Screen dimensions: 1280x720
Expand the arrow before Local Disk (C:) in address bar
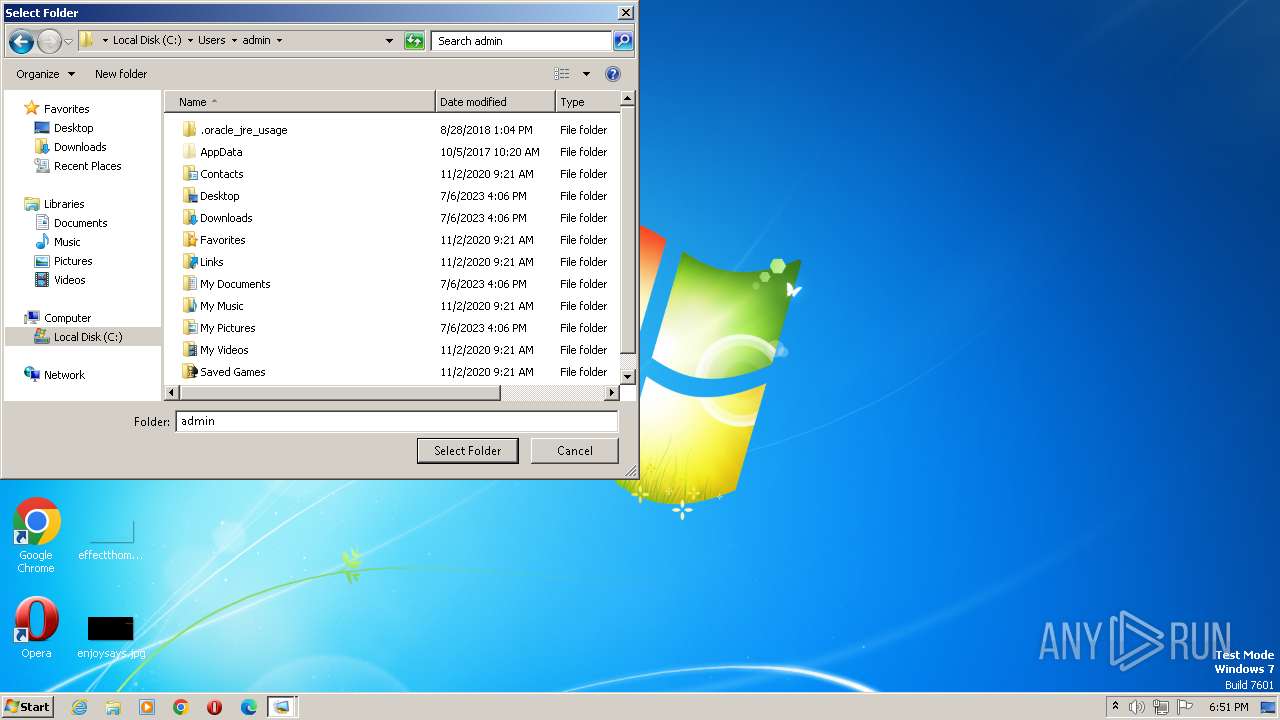105,41
